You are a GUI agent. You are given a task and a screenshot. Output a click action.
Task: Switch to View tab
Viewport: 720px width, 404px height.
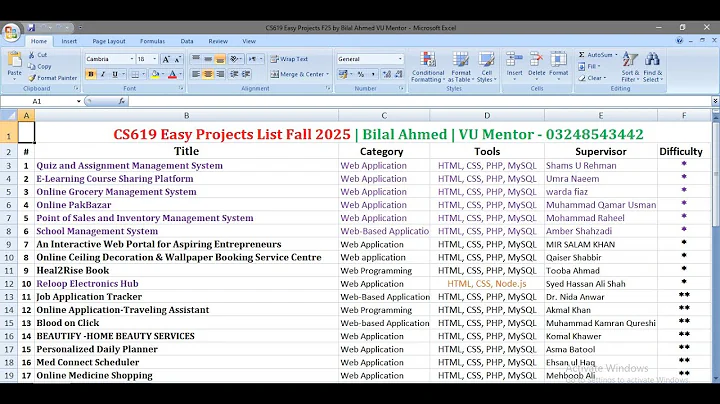tap(249, 41)
